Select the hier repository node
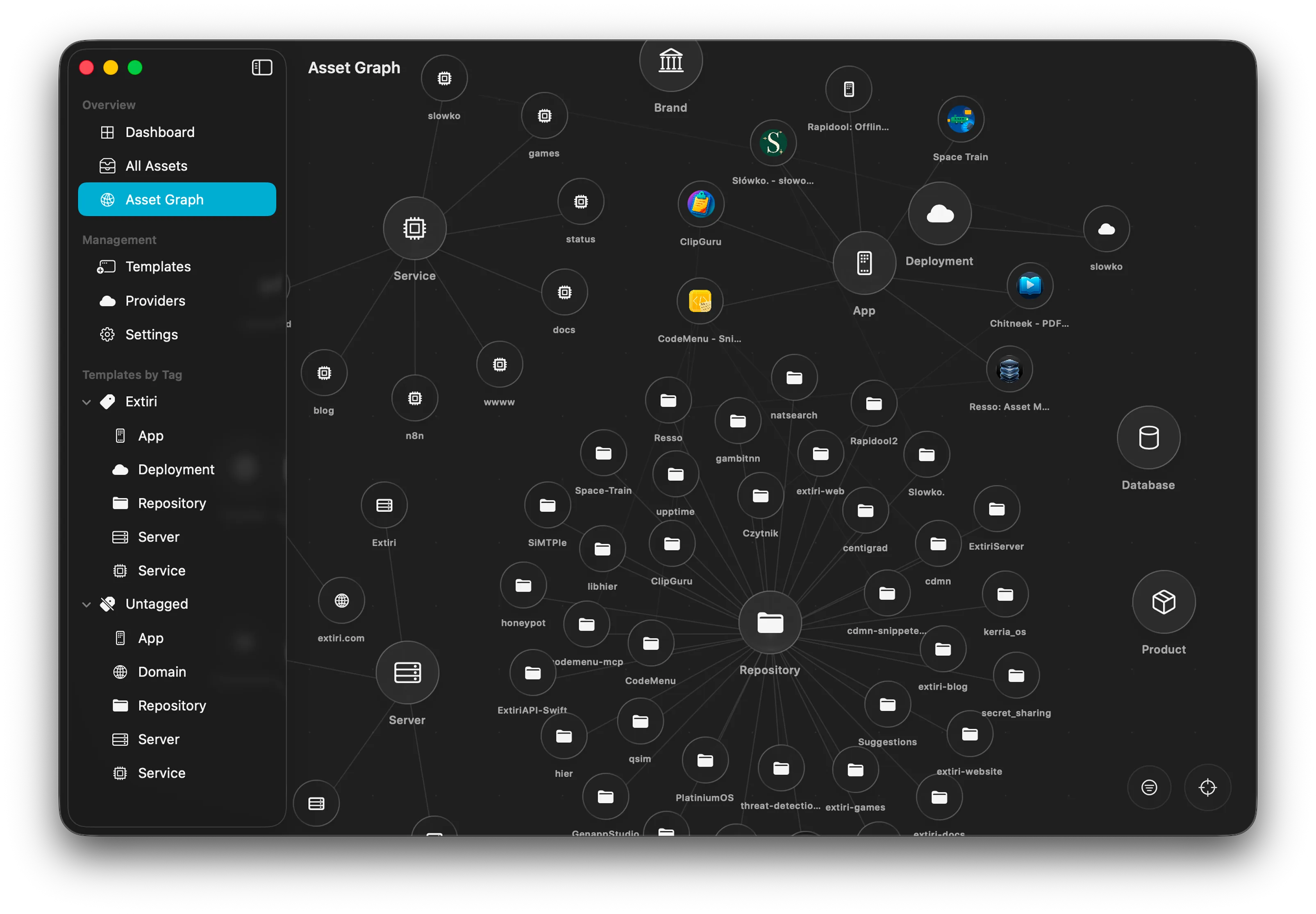Viewport: 1316px width, 914px height. (564, 737)
